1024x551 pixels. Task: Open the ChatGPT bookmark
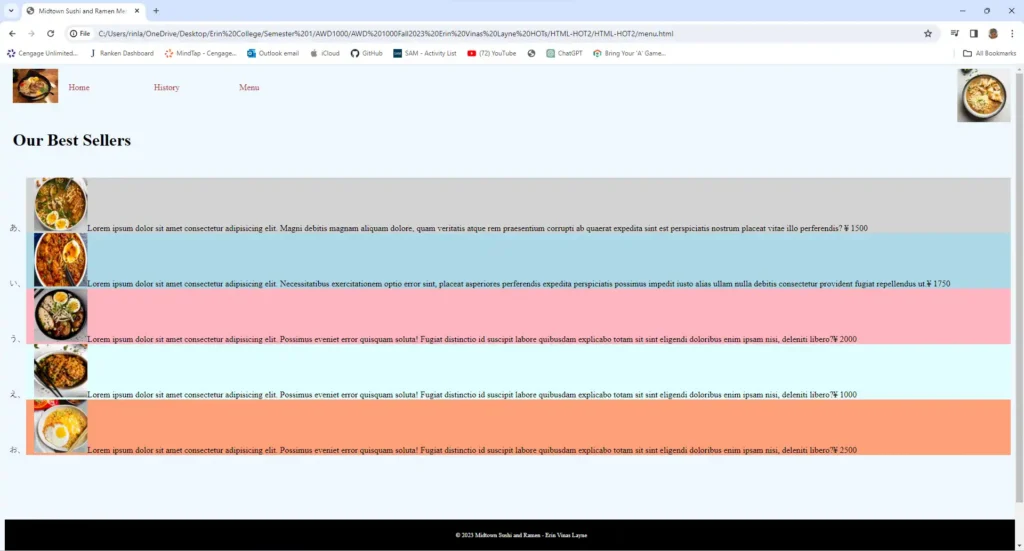(564, 54)
